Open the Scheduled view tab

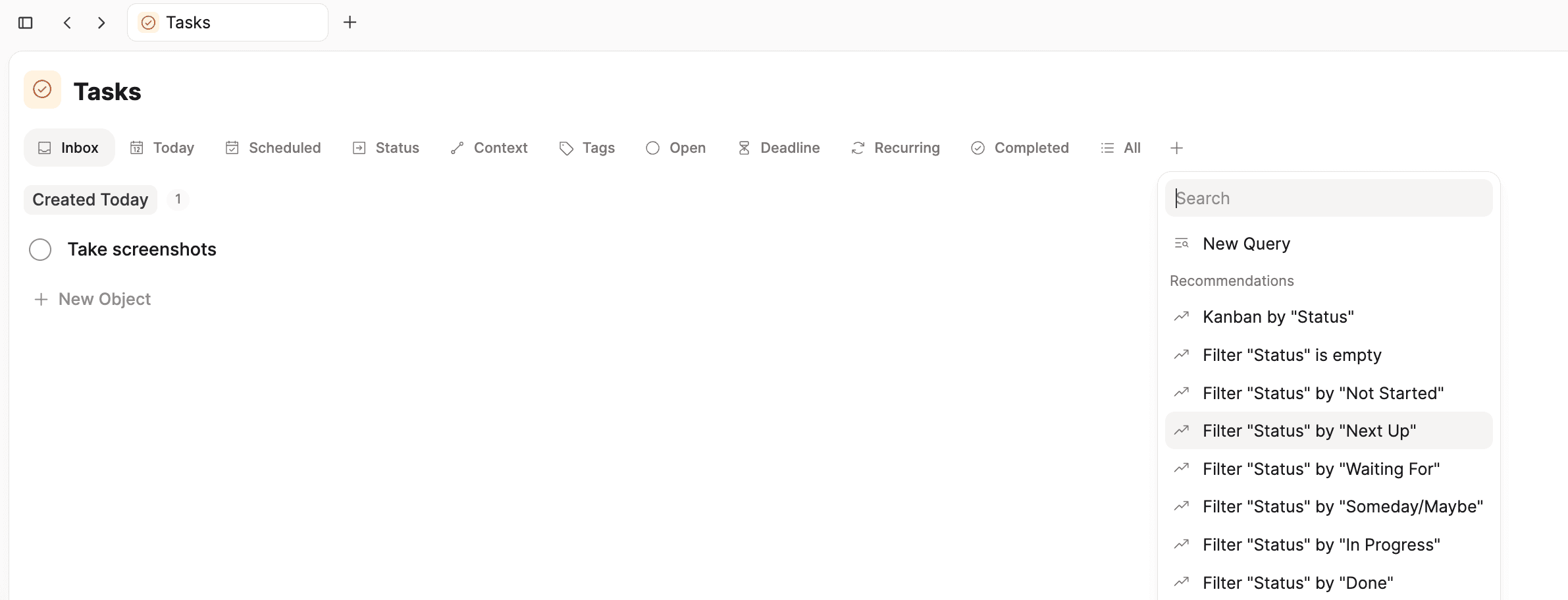tap(273, 148)
